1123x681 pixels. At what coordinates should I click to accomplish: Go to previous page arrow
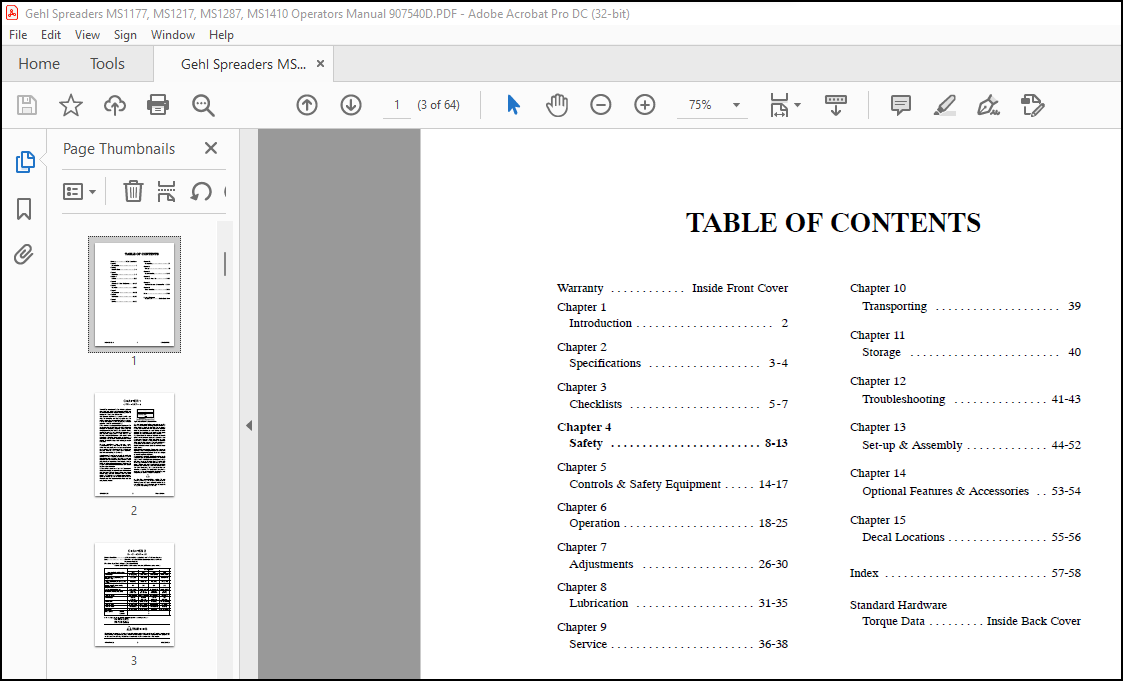[x=307, y=105]
